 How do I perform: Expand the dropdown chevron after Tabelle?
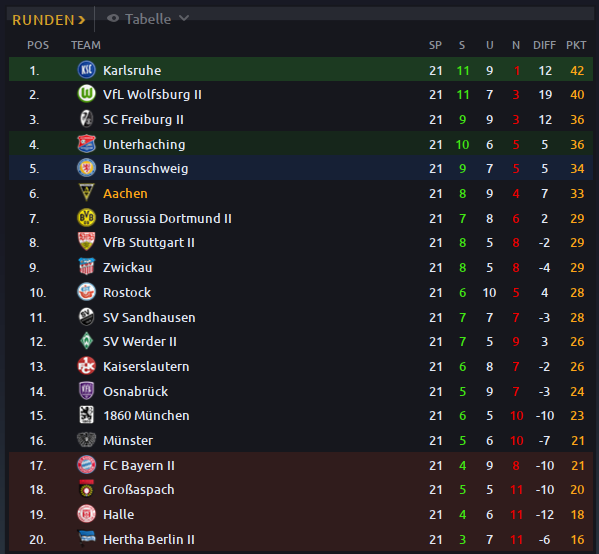click(x=184, y=18)
